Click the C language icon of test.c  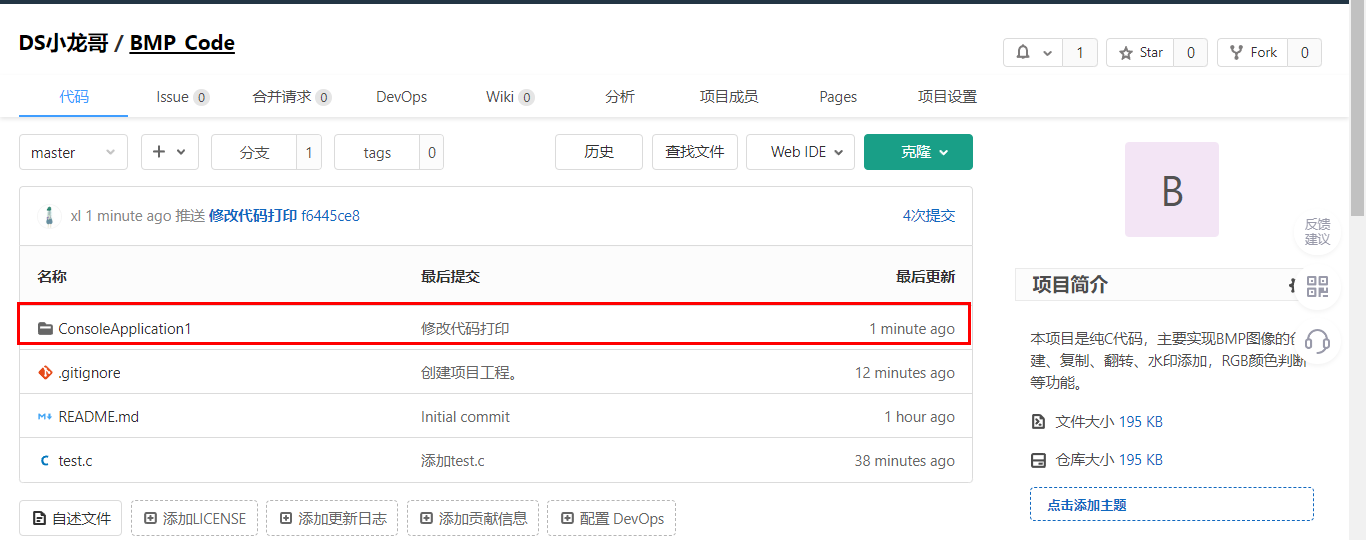click(45, 461)
